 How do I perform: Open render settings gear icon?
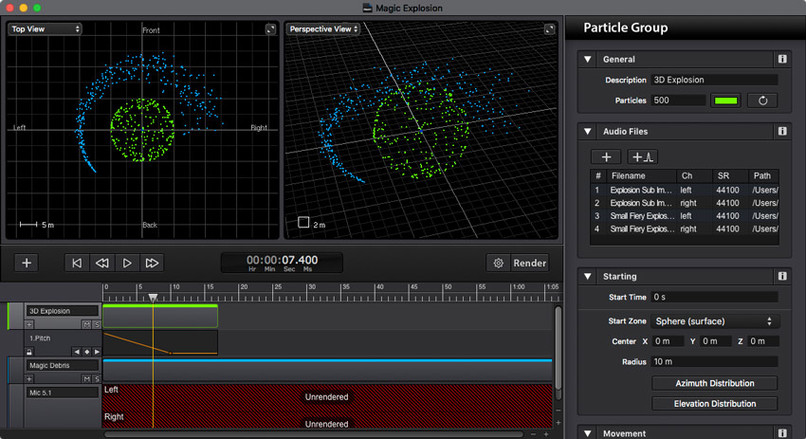click(x=498, y=263)
